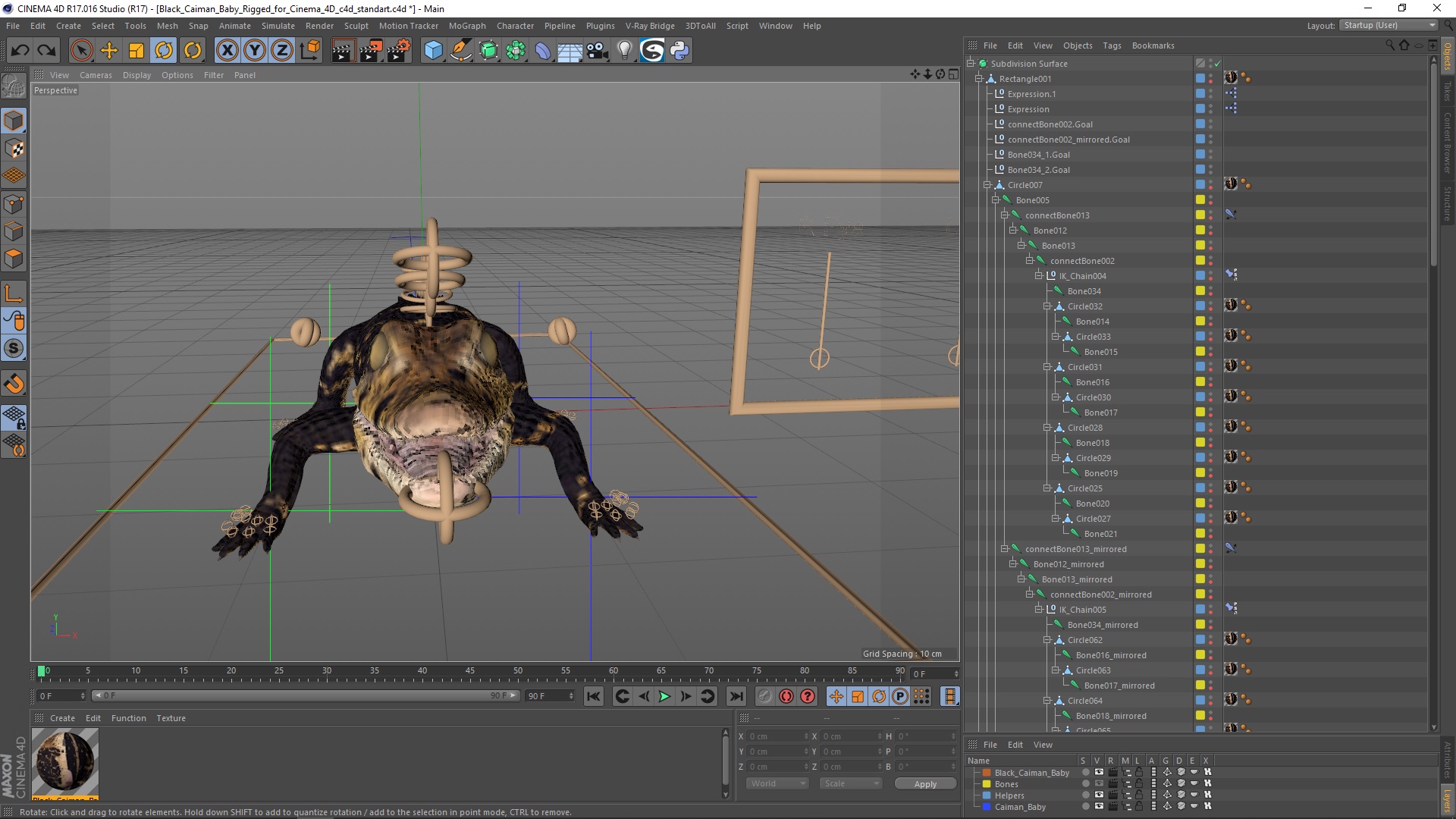Toggle Y axis lock
This screenshot has width=1456, height=819.
point(255,51)
